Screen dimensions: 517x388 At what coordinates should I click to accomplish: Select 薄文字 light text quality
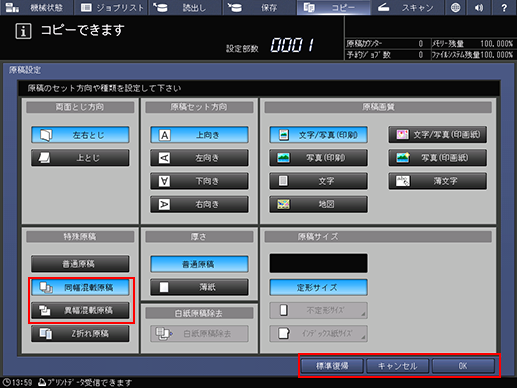click(x=438, y=181)
